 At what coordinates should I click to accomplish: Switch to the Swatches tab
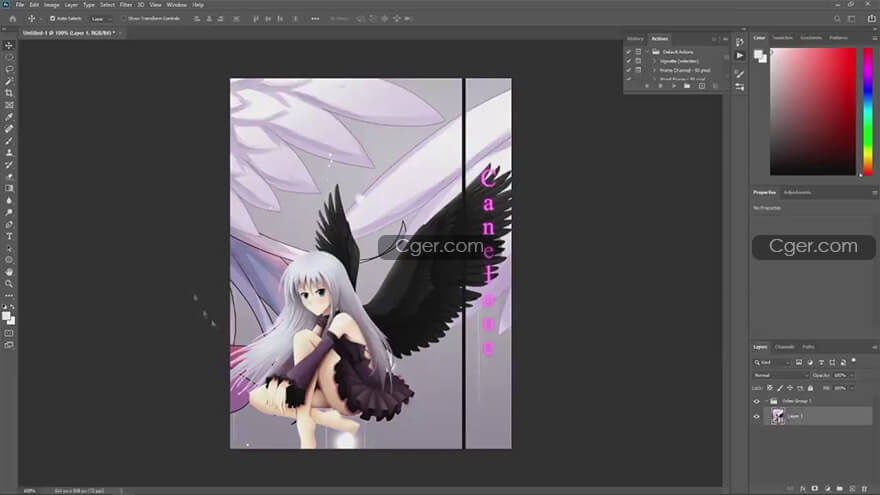pos(783,38)
